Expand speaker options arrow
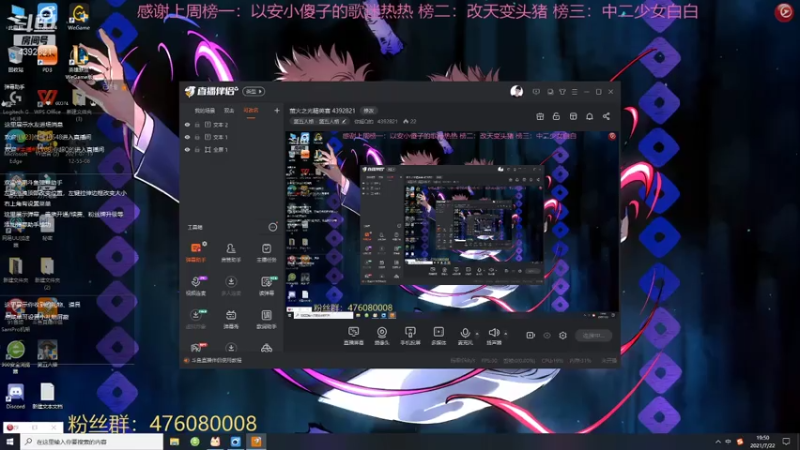Screen dimensions: 800x450 tap(506, 334)
